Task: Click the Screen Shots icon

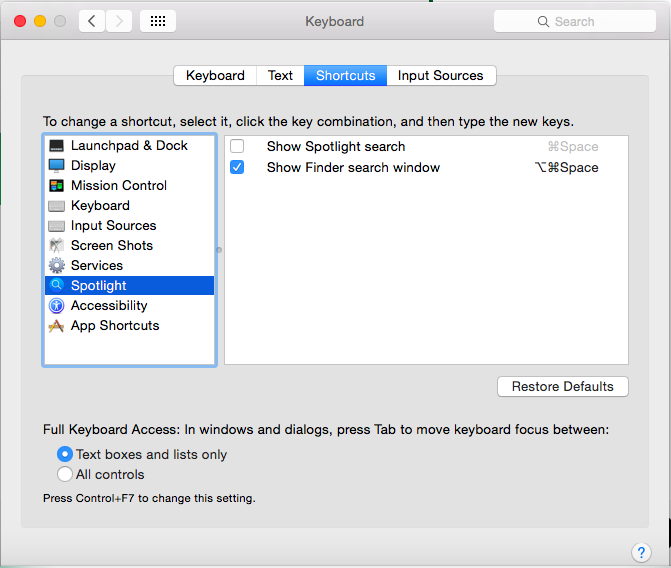Action: (x=56, y=245)
